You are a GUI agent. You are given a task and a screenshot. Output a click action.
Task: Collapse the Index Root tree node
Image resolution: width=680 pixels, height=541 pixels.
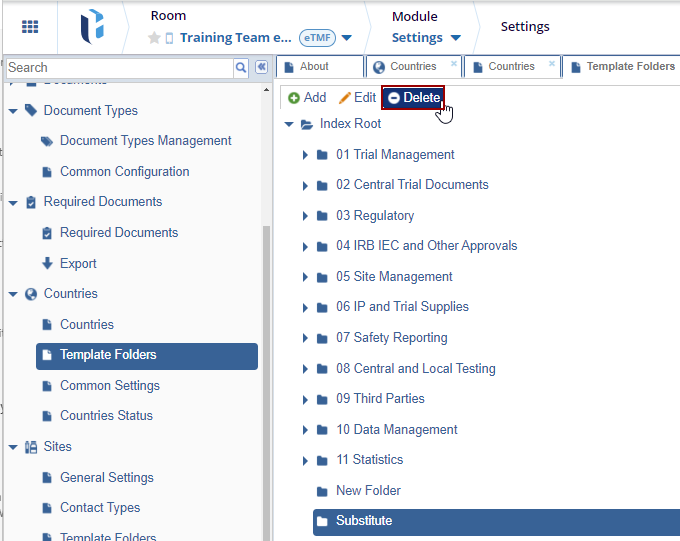[x=289, y=125]
